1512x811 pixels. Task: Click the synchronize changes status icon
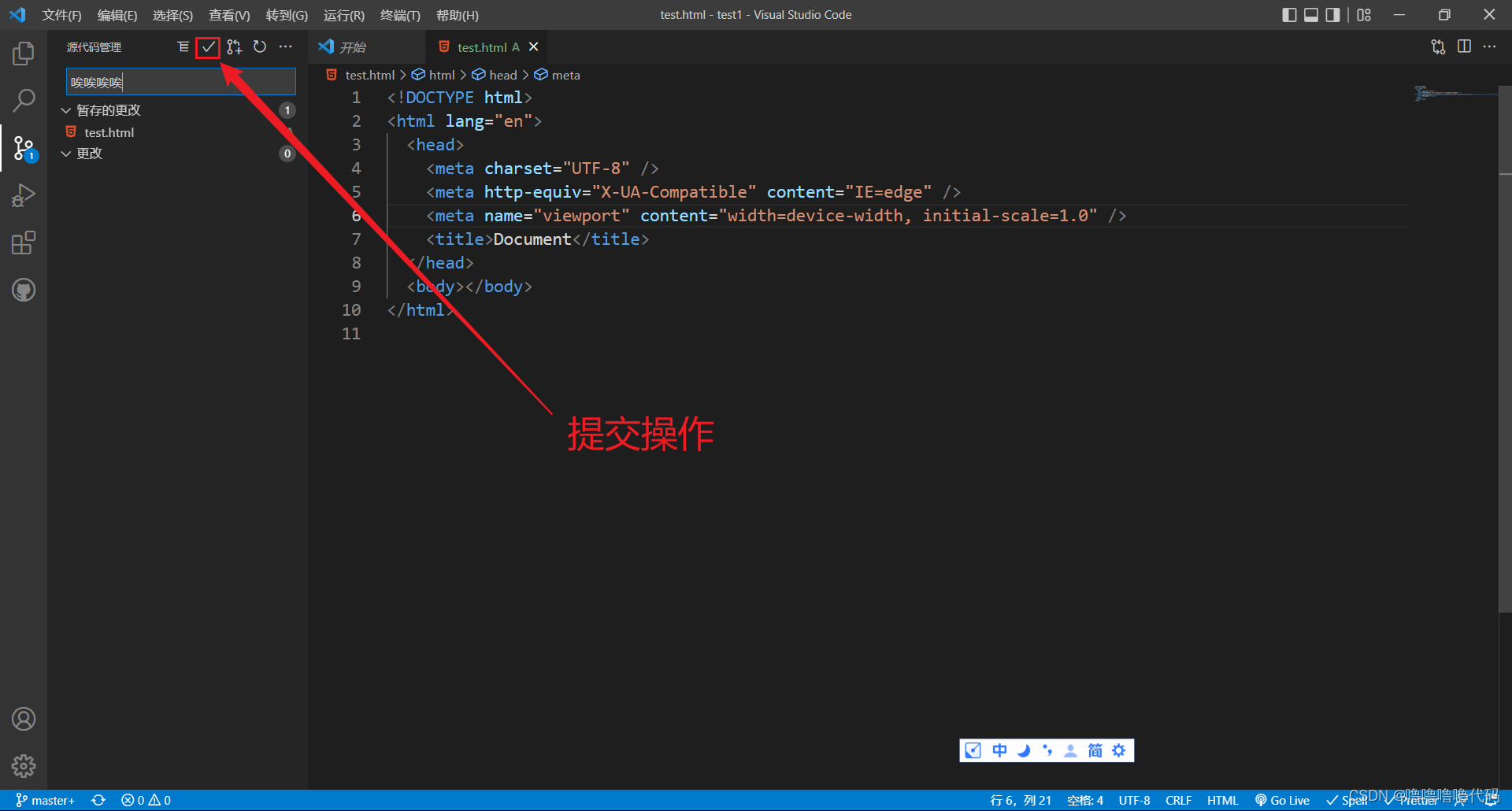[x=98, y=800]
